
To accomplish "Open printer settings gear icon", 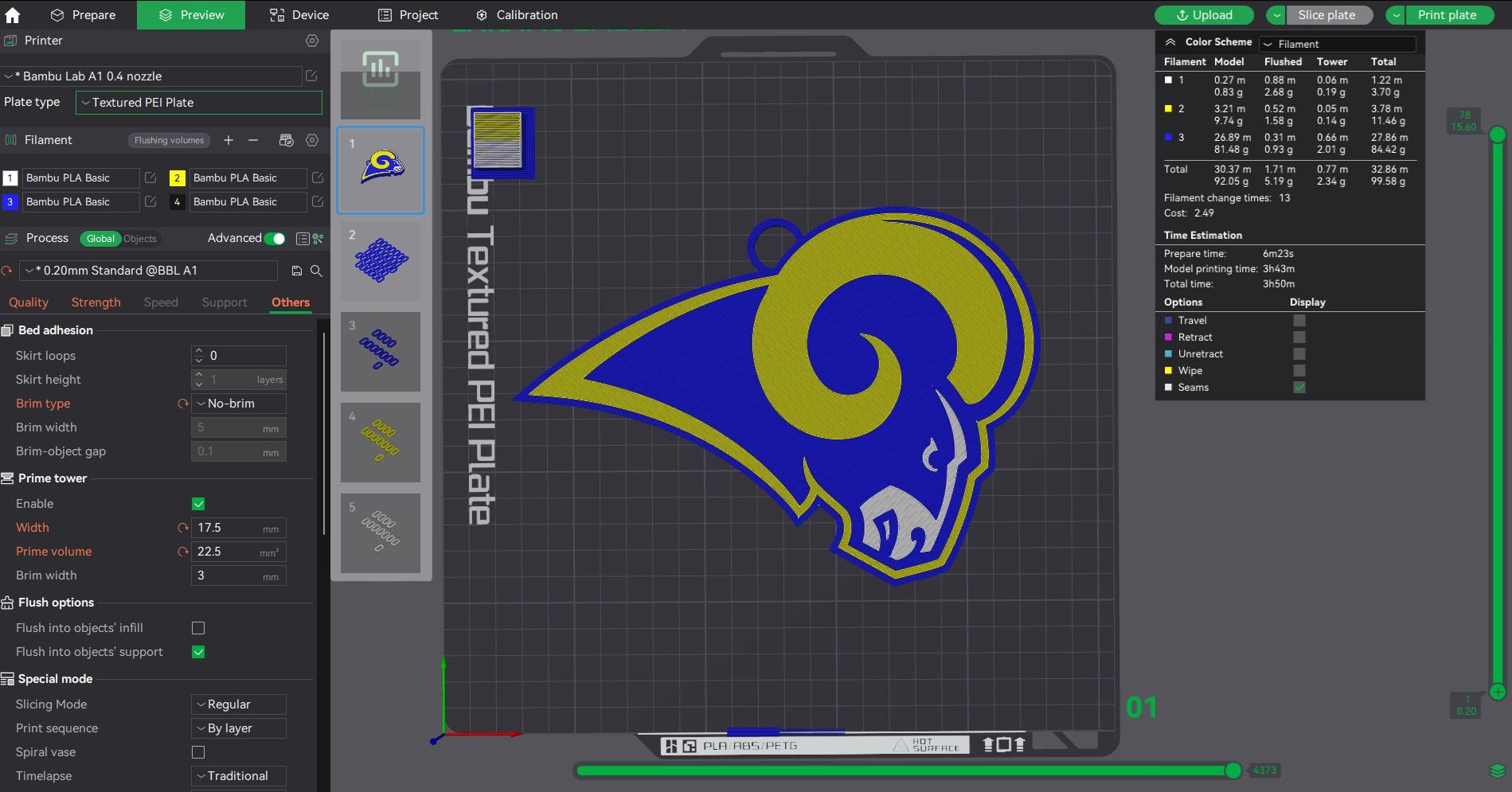I will click(x=312, y=41).
